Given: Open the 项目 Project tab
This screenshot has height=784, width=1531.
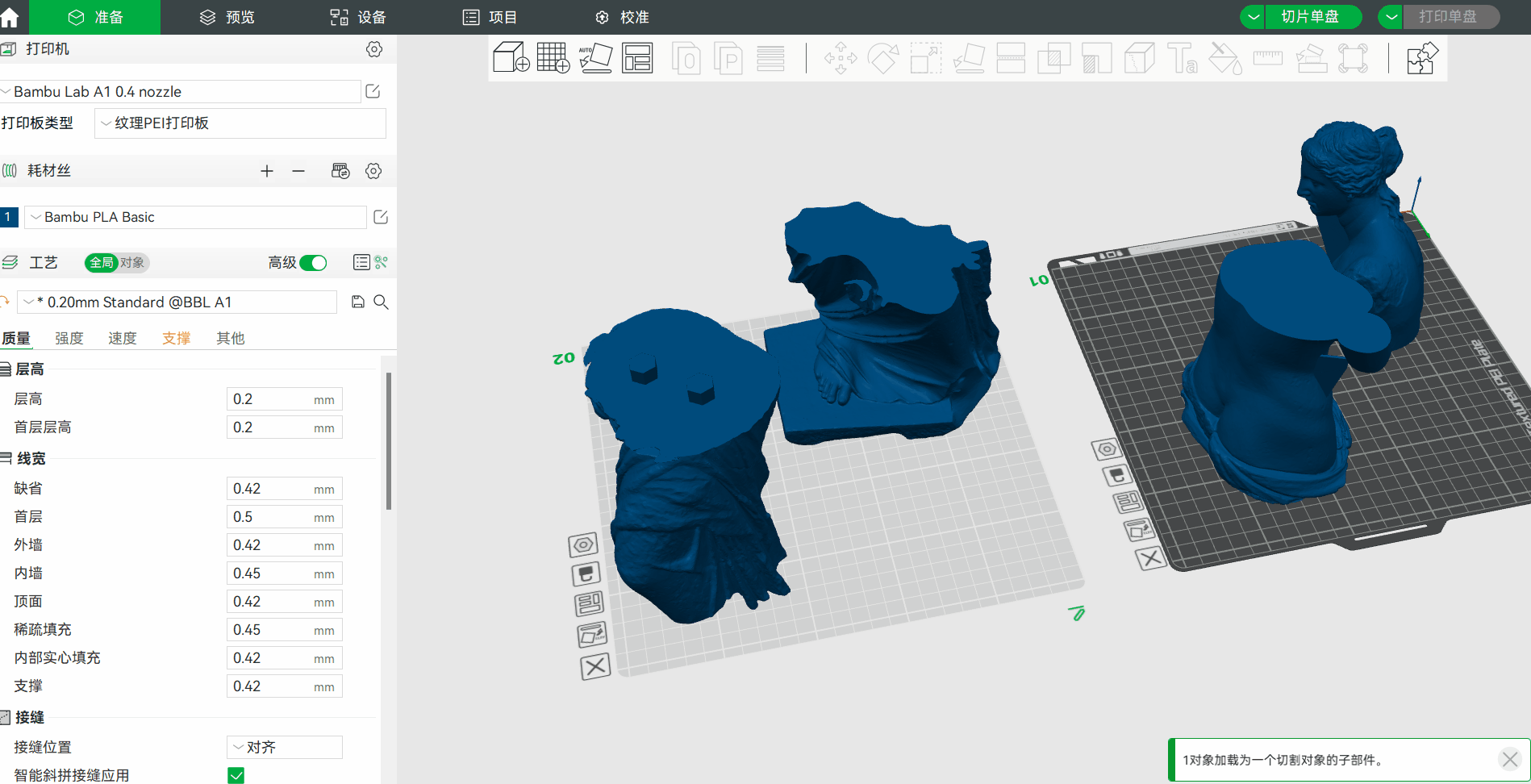Looking at the screenshot, I should [490, 17].
